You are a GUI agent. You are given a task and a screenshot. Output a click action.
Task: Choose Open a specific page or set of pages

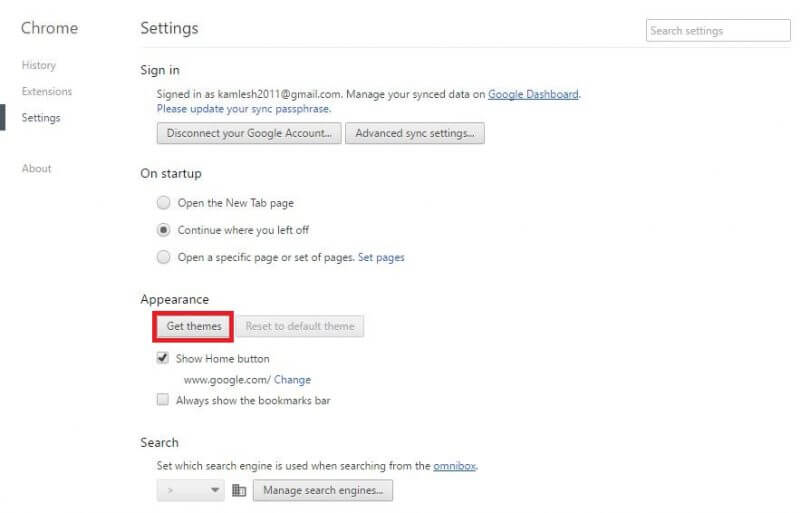point(163,257)
